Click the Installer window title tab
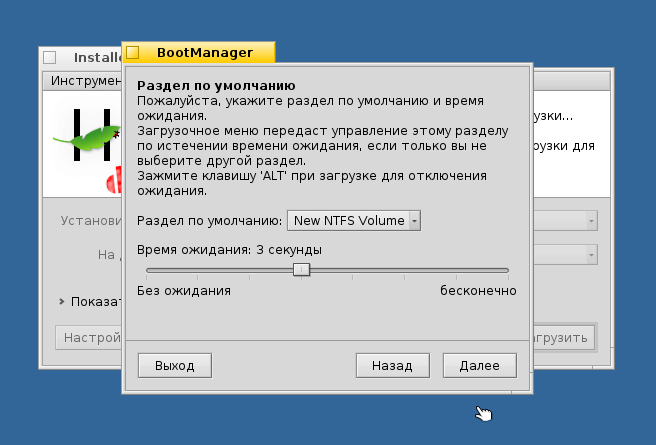Screen dimensions: 656x445 82,57
